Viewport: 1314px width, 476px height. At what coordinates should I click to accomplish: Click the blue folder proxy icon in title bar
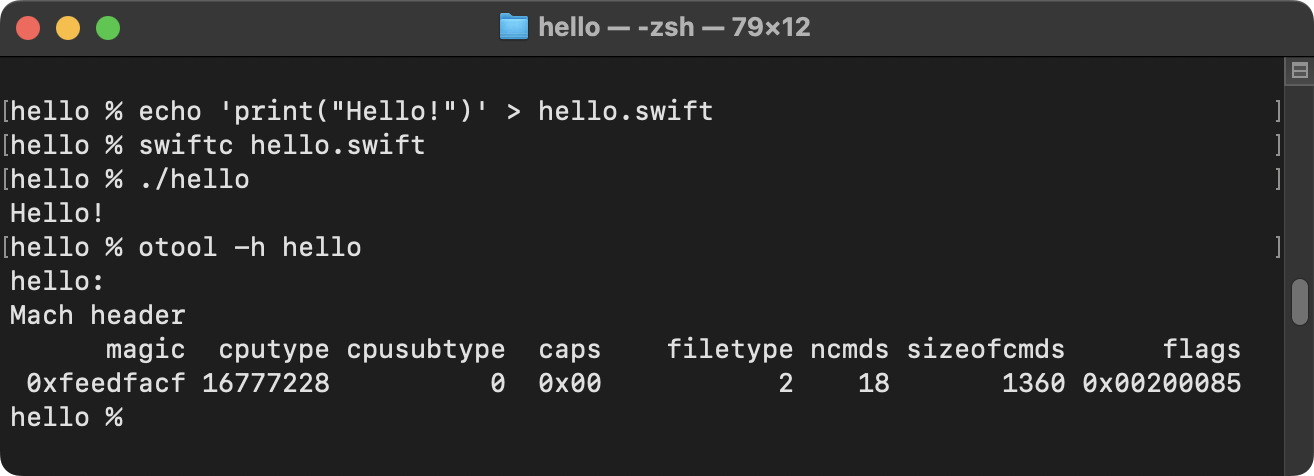coord(513,27)
